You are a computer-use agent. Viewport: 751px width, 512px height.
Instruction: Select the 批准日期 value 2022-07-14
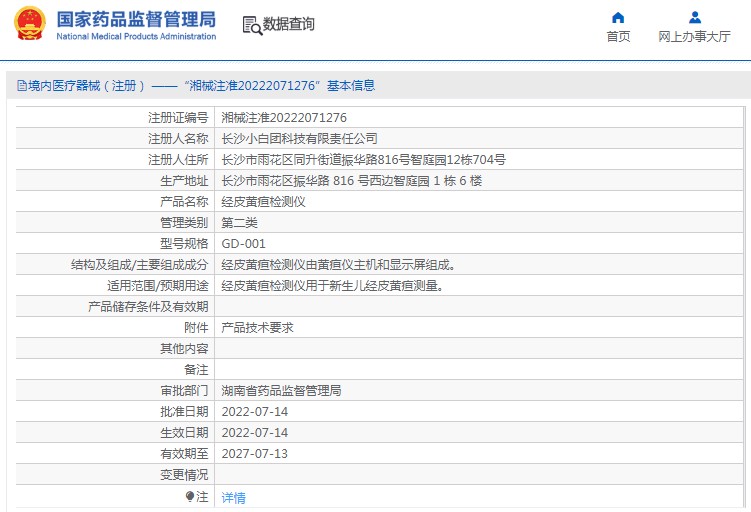pos(255,412)
